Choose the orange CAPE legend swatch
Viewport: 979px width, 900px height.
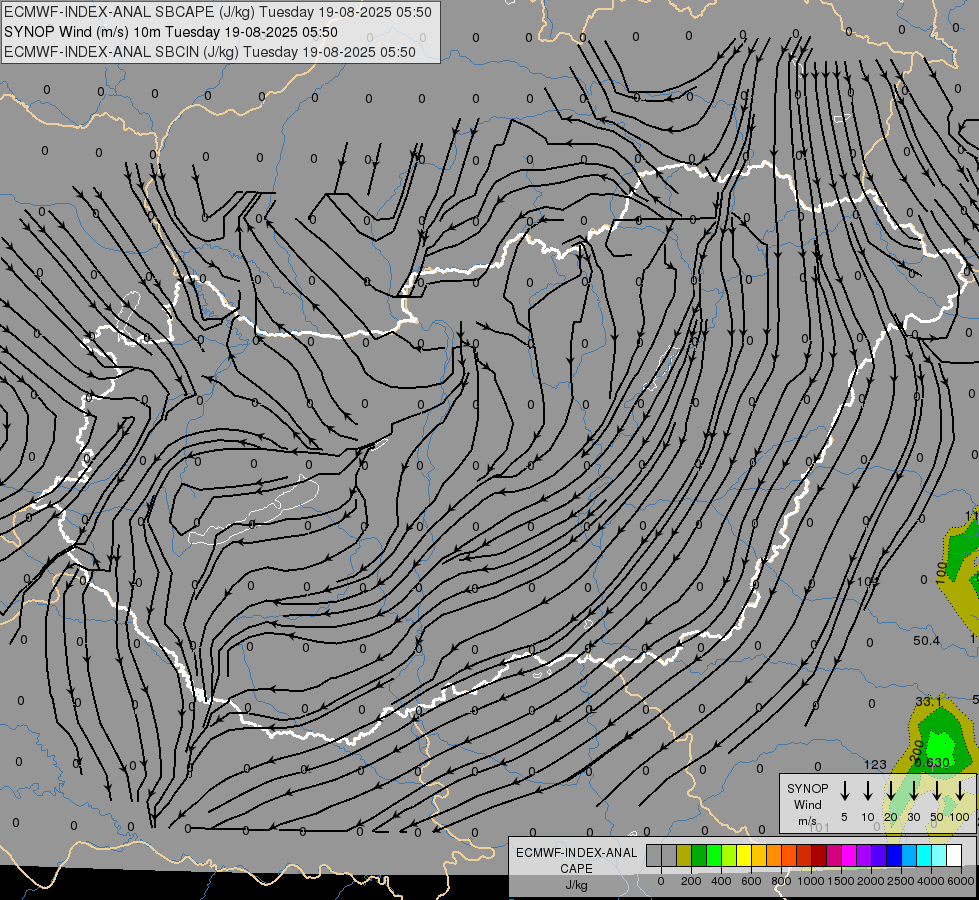(774, 855)
